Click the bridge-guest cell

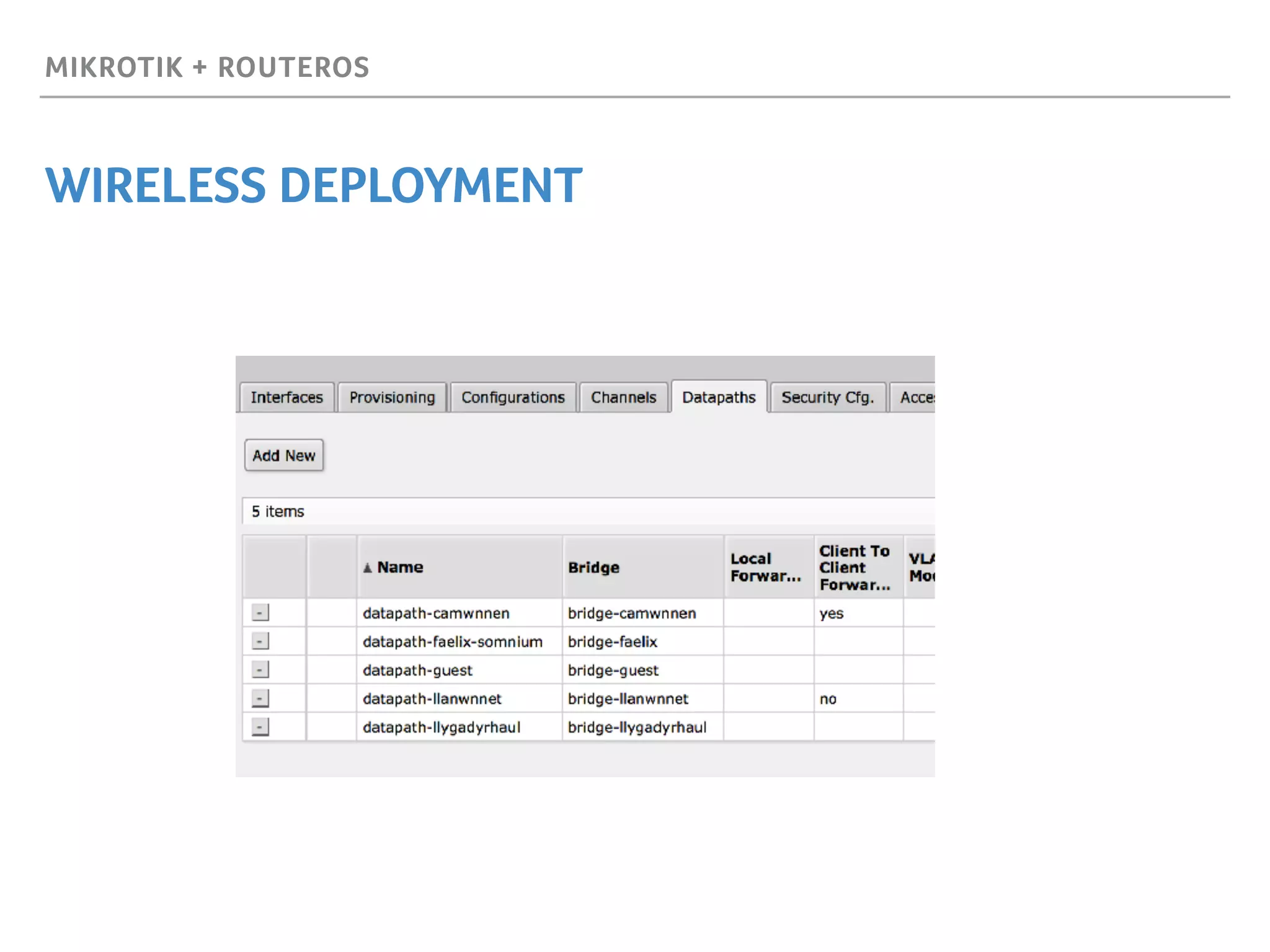pos(643,670)
